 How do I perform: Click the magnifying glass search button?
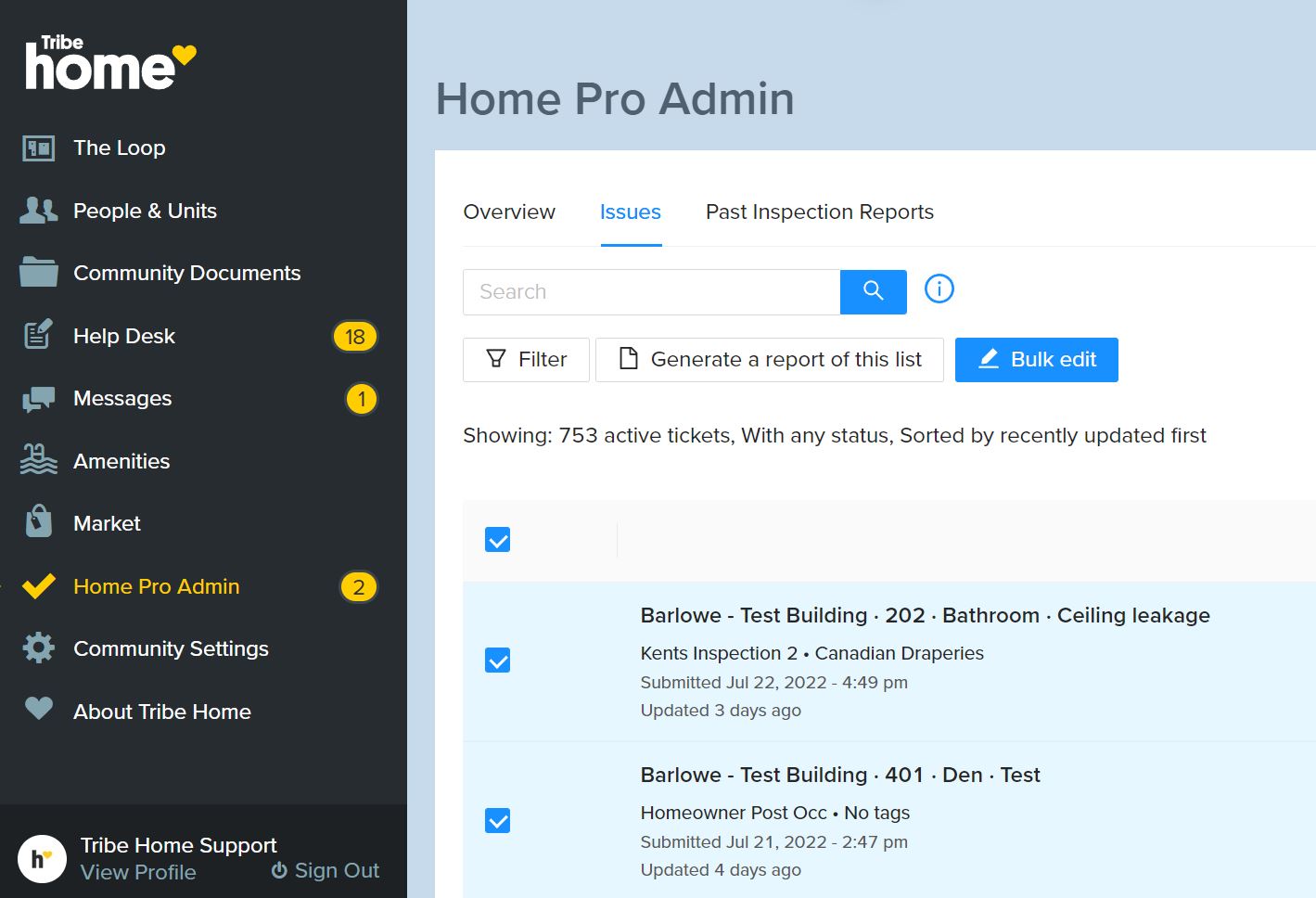[x=873, y=291]
